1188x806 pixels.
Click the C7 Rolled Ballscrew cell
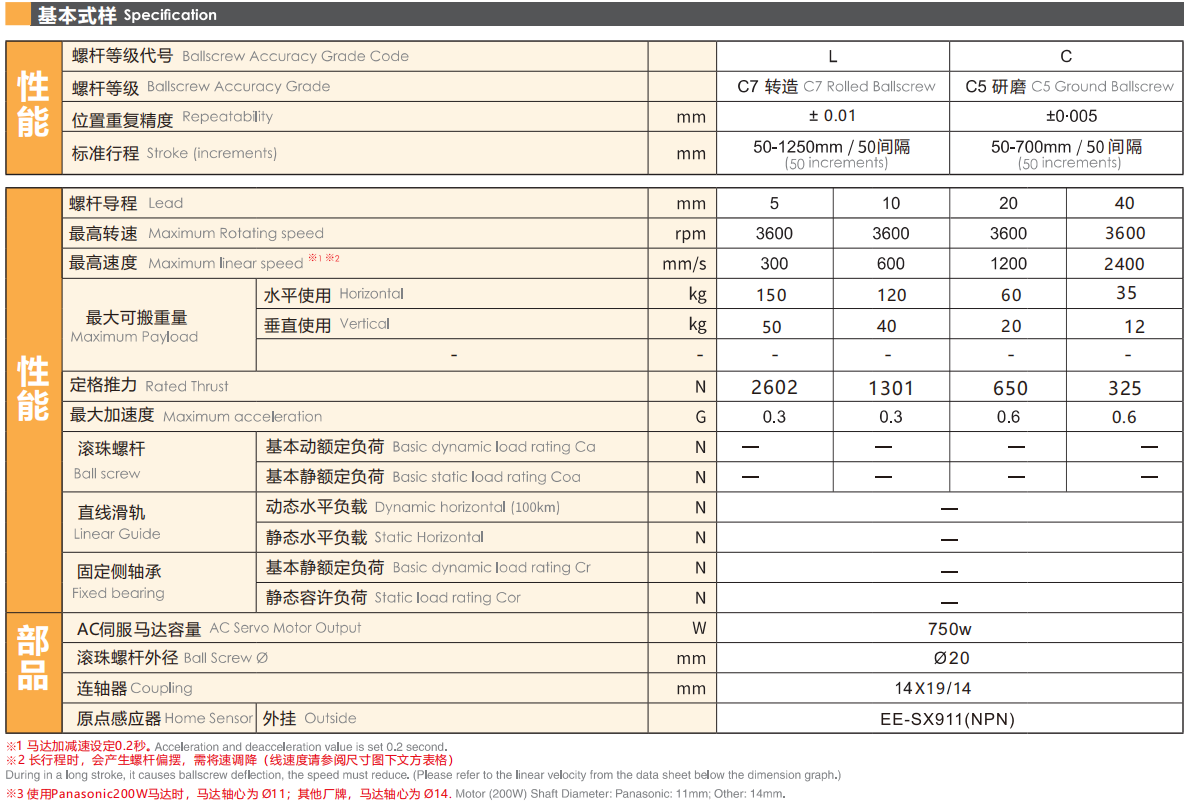[x=836, y=87]
